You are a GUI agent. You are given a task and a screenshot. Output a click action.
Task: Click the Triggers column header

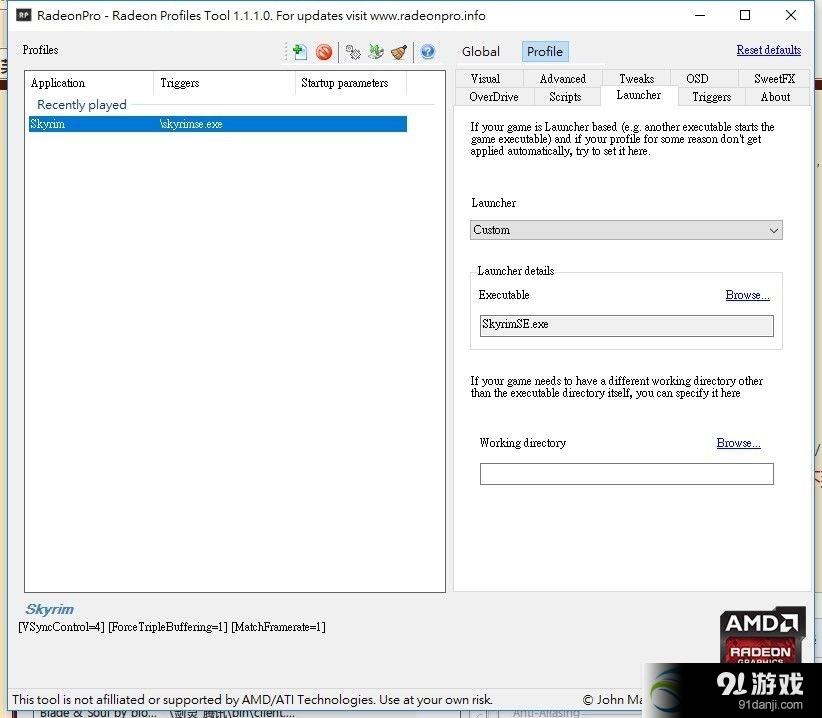coord(224,83)
